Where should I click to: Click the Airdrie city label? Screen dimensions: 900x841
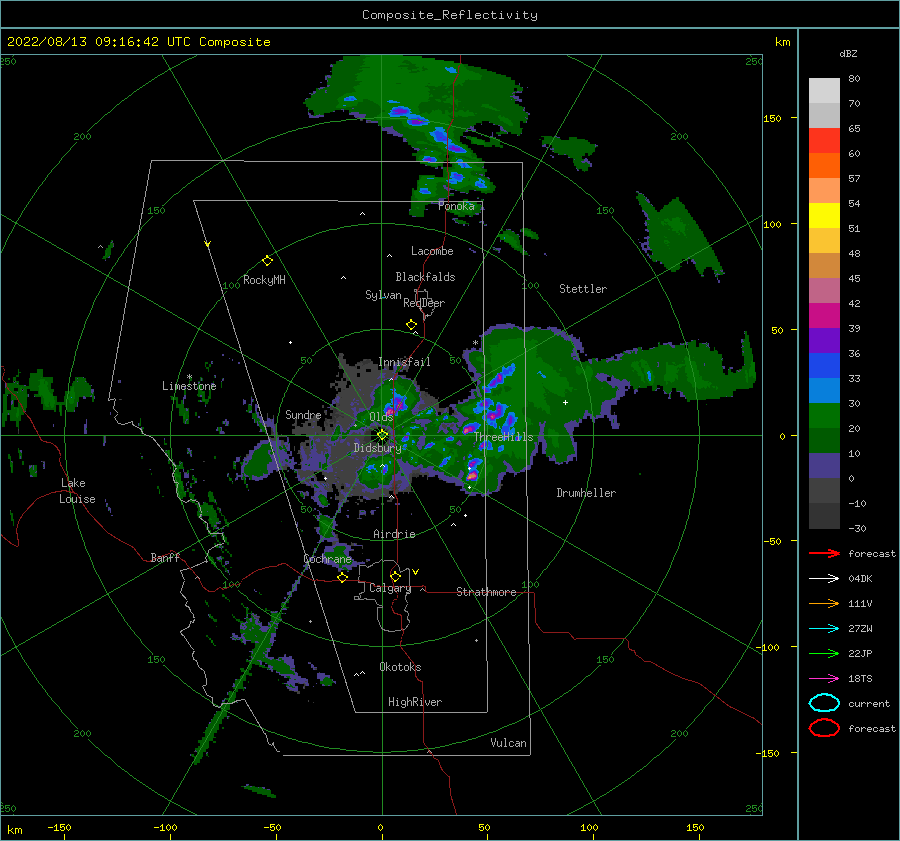[x=394, y=534]
